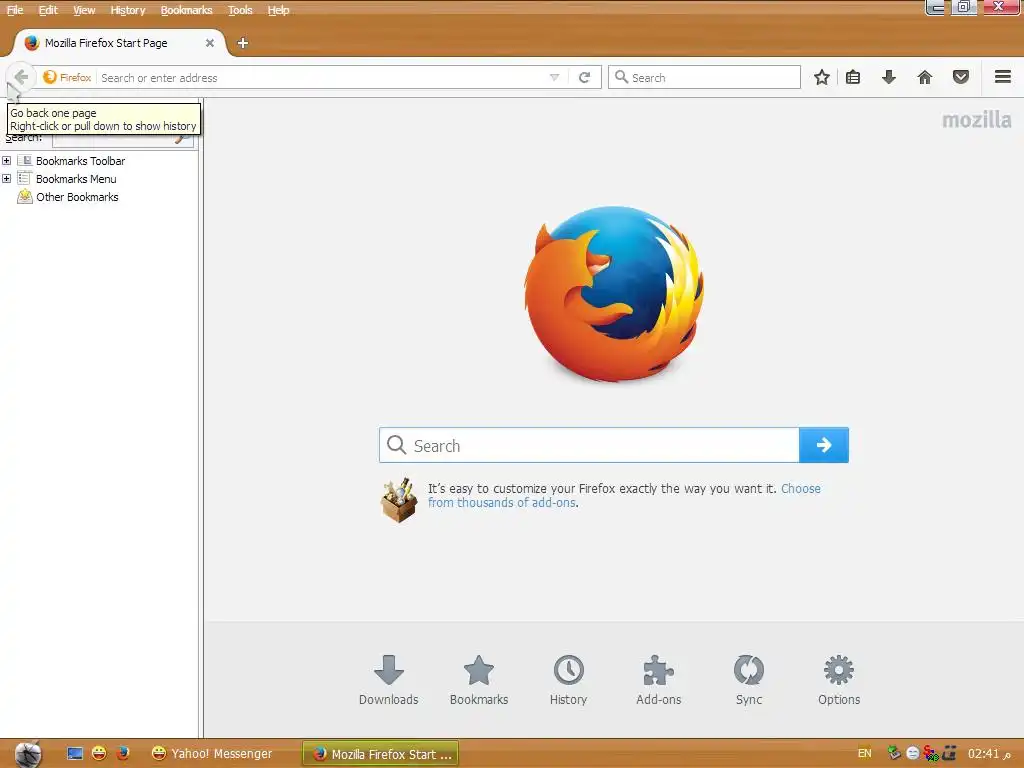The image size is (1024, 768).
Task: Click the sidebar bookmarks search field
Action: [x=123, y=140]
